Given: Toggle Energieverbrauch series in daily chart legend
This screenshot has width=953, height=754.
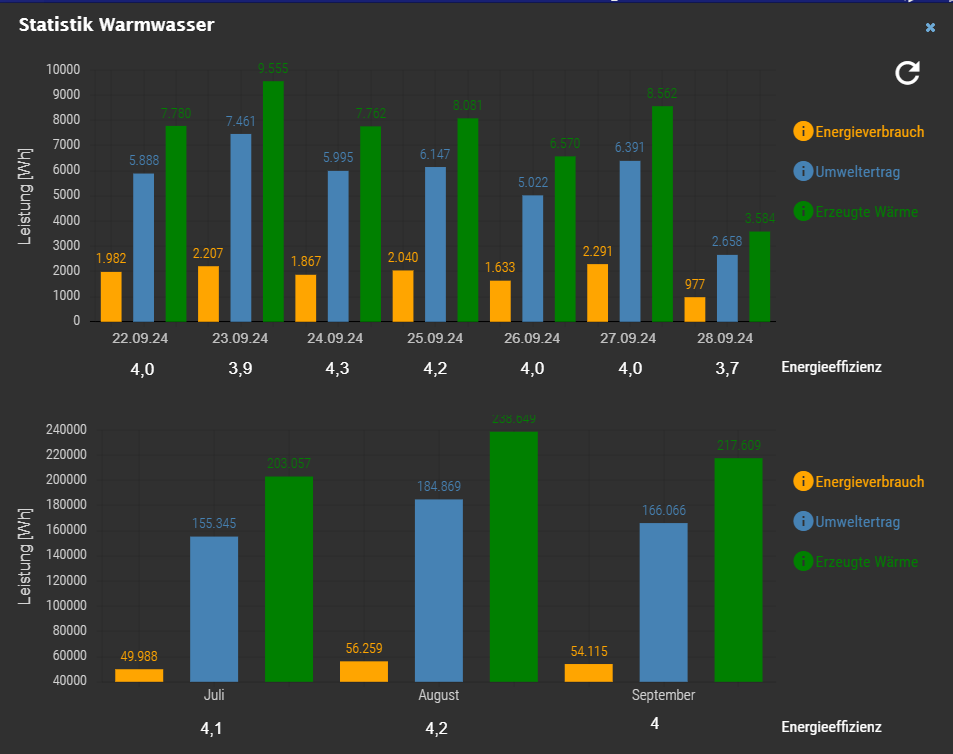Looking at the screenshot, I should click(869, 132).
